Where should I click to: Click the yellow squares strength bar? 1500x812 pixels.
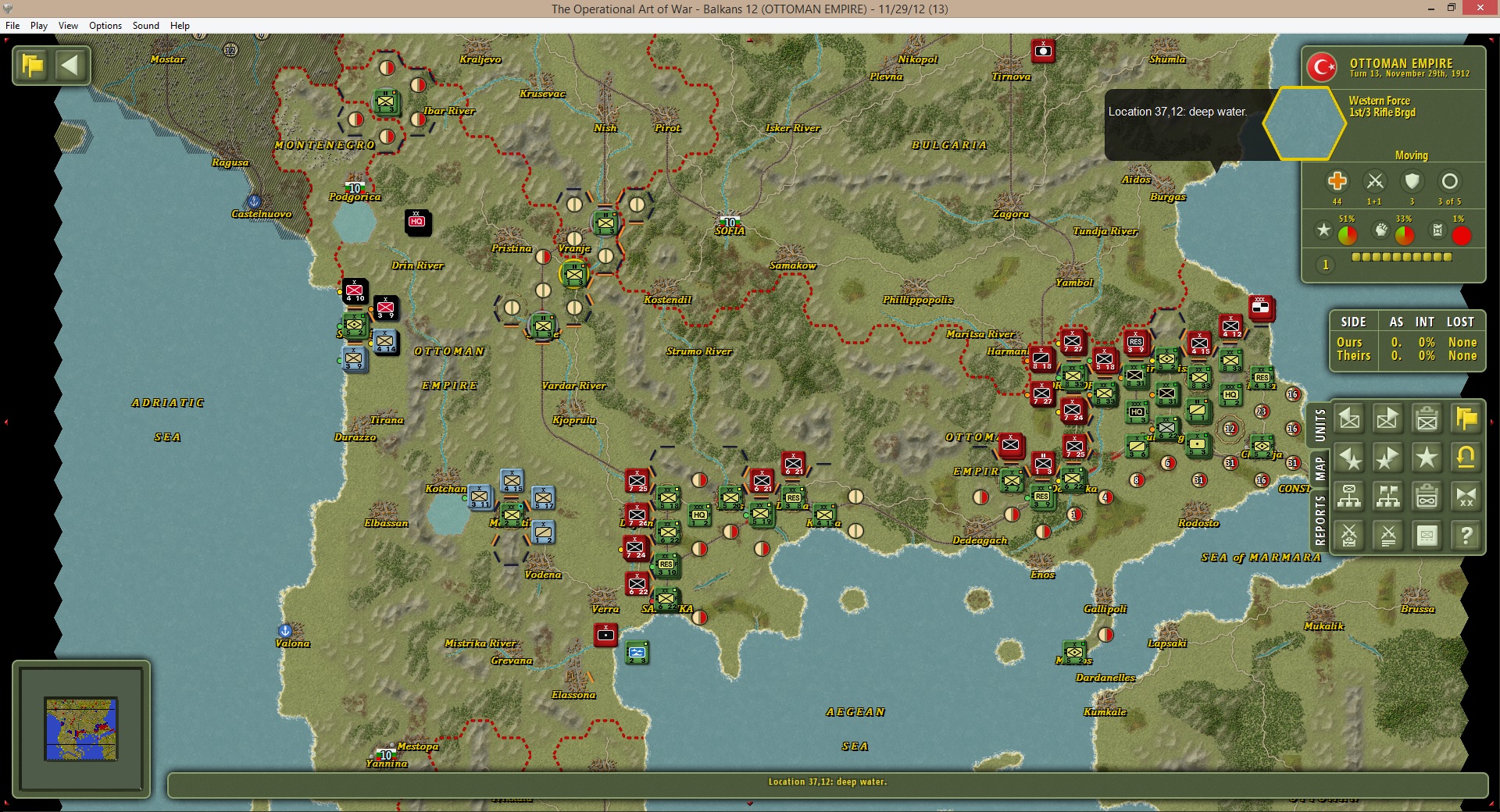(1402, 257)
